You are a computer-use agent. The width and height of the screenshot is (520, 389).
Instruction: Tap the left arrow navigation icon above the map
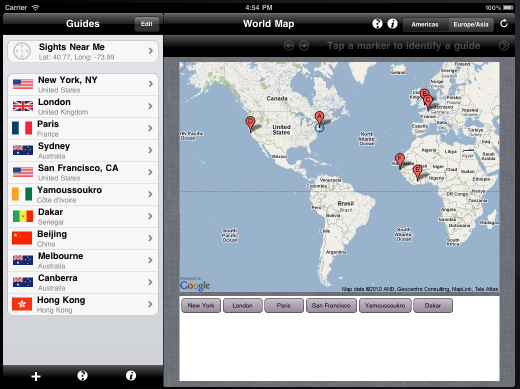pyautogui.click(x=289, y=45)
